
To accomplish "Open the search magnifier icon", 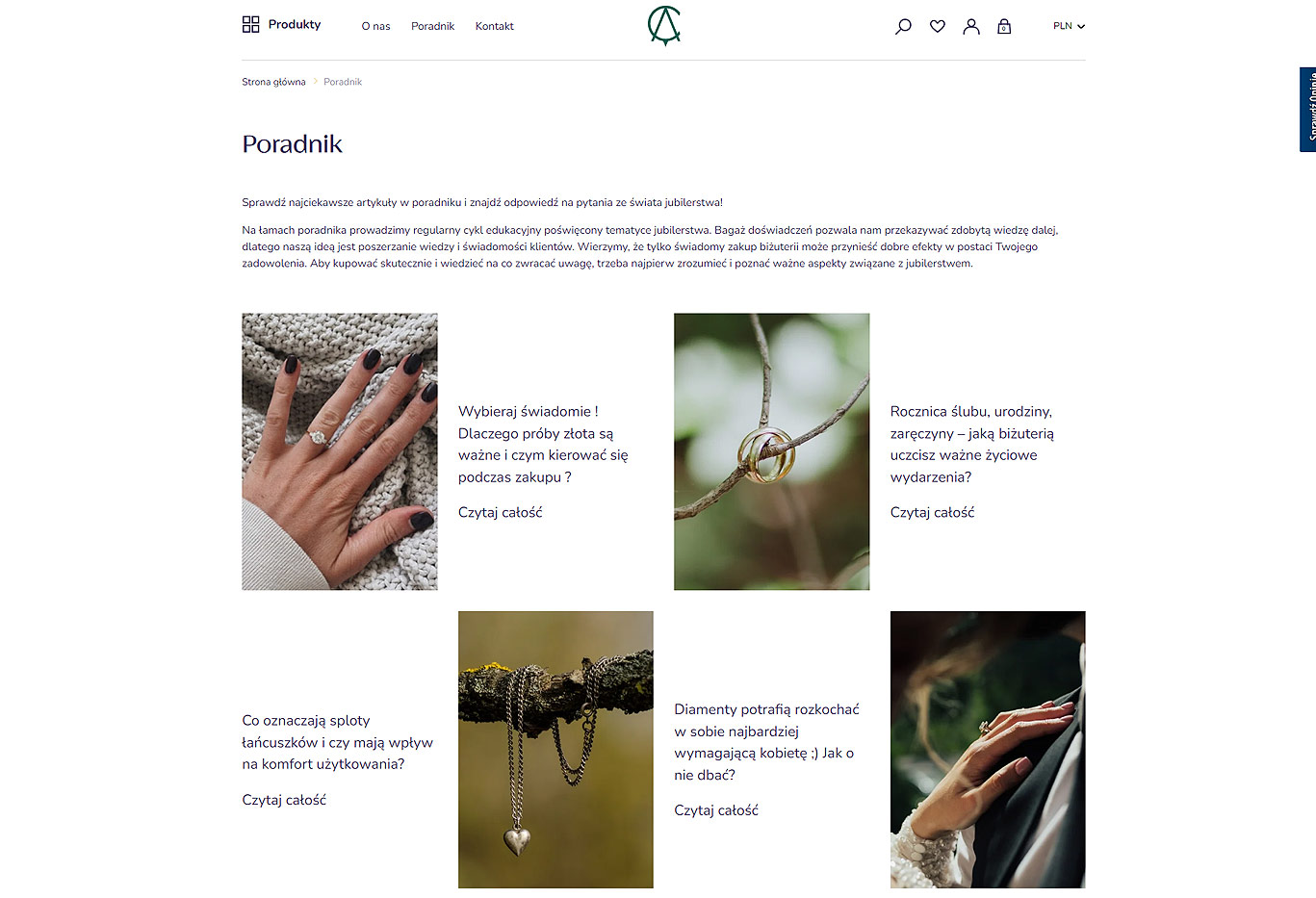I will point(903,26).
